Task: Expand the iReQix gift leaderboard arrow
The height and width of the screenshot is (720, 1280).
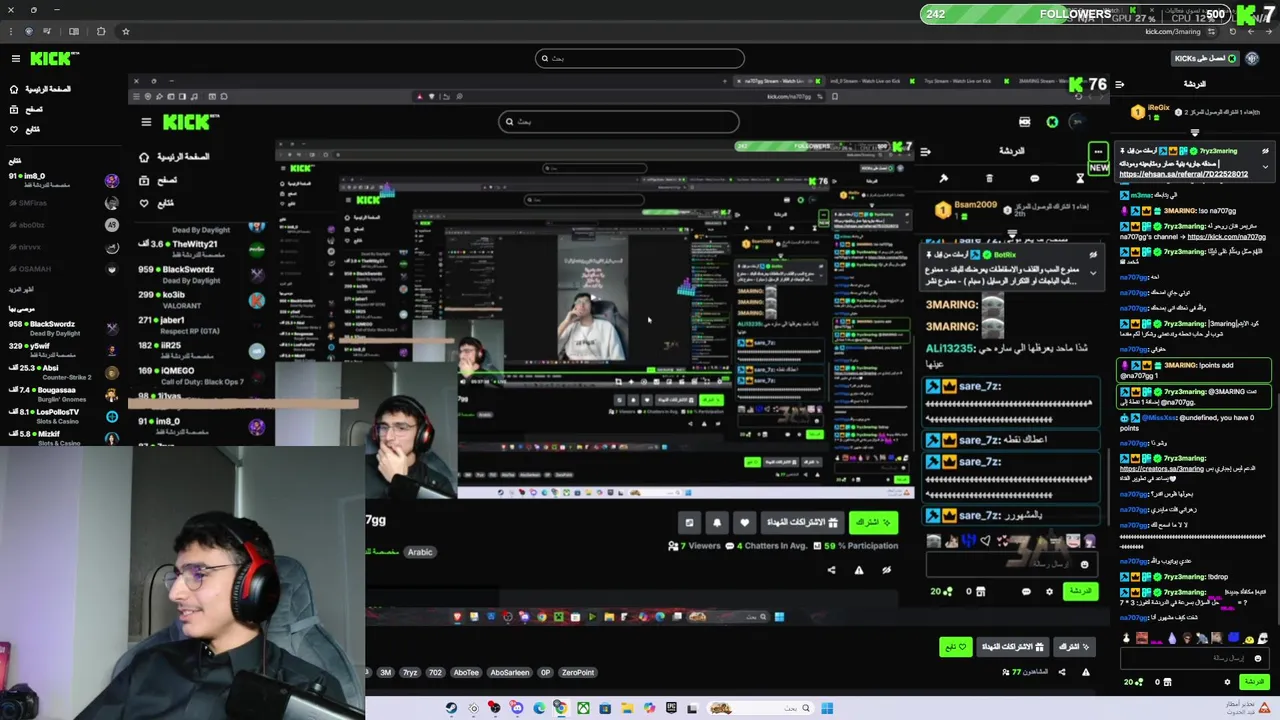Action: (1194, 132)
